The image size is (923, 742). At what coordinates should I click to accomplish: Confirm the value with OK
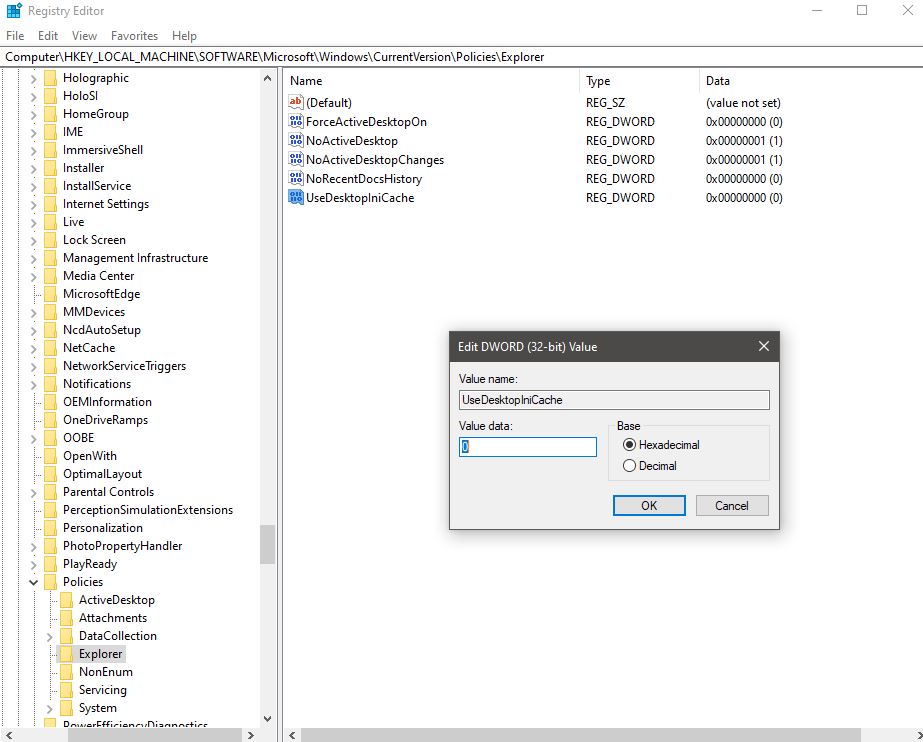click(x=648, y=505)
